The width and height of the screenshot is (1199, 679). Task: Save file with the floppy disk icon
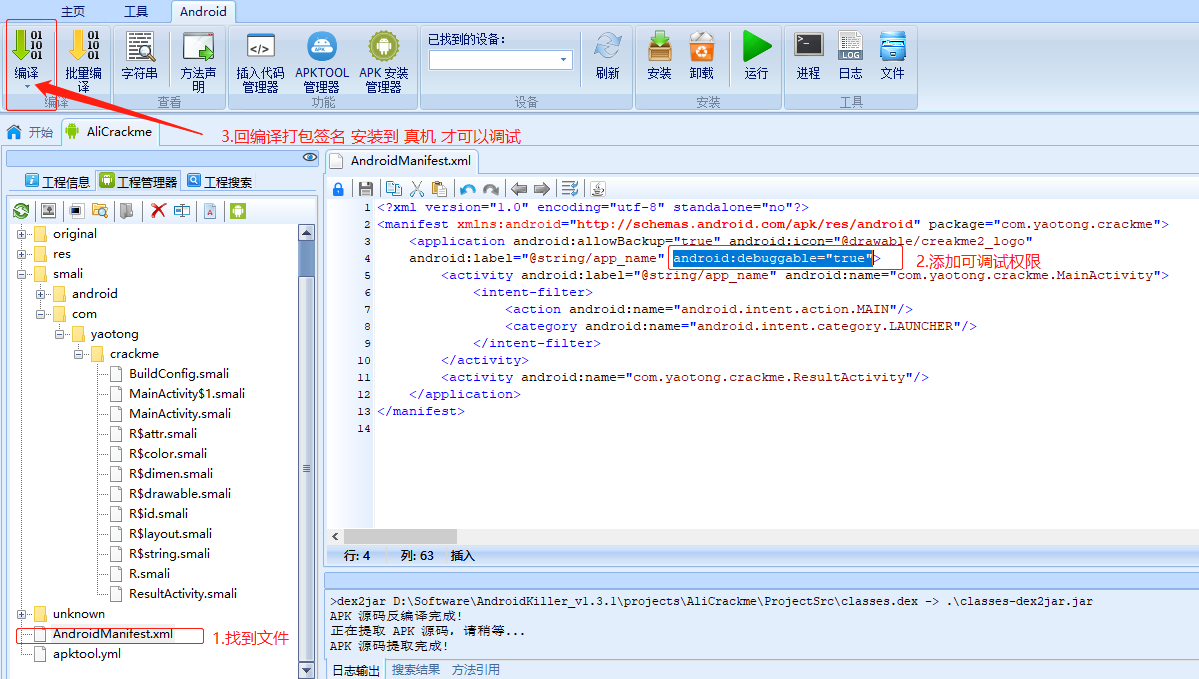366,189
